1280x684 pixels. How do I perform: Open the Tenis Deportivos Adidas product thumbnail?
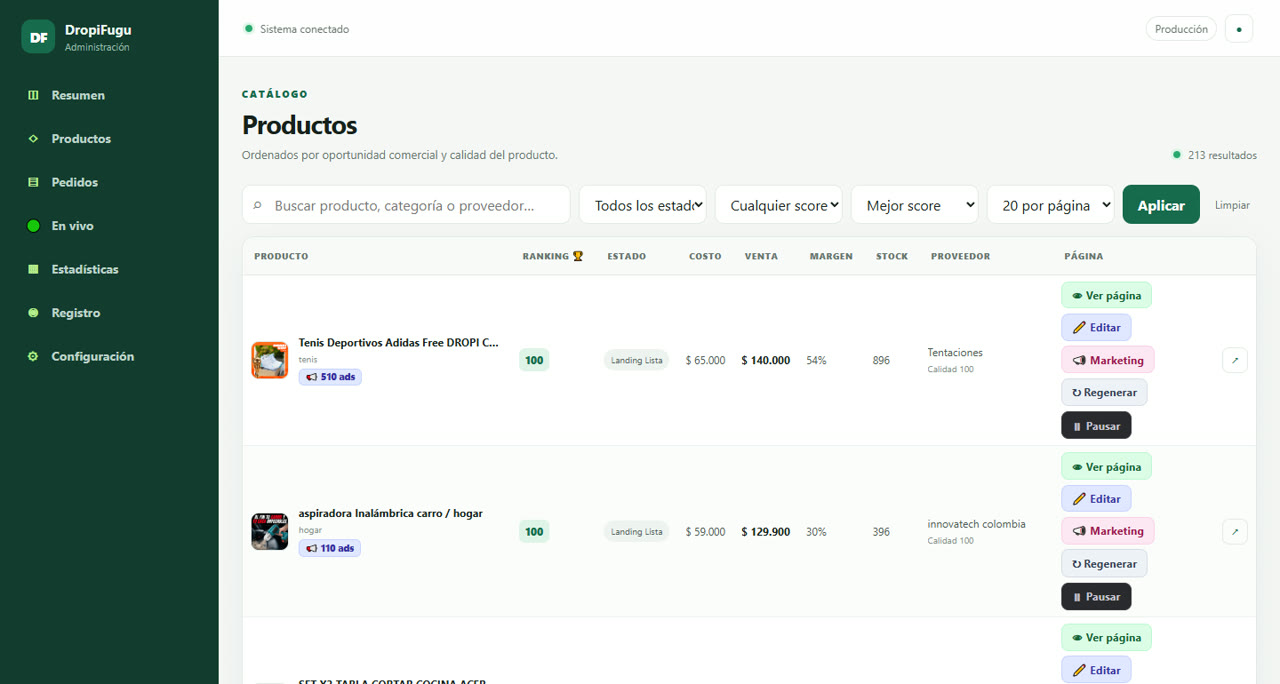point(270,360)
